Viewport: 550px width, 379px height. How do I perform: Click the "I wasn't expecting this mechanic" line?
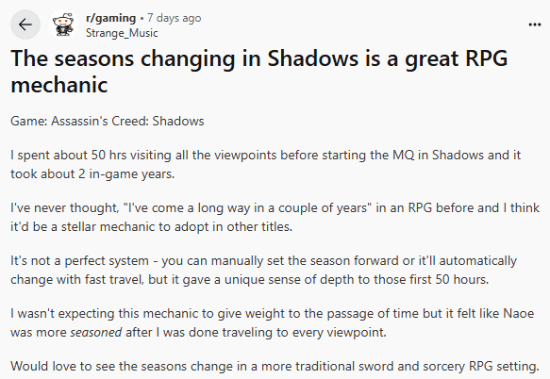(x=272, y=313)
